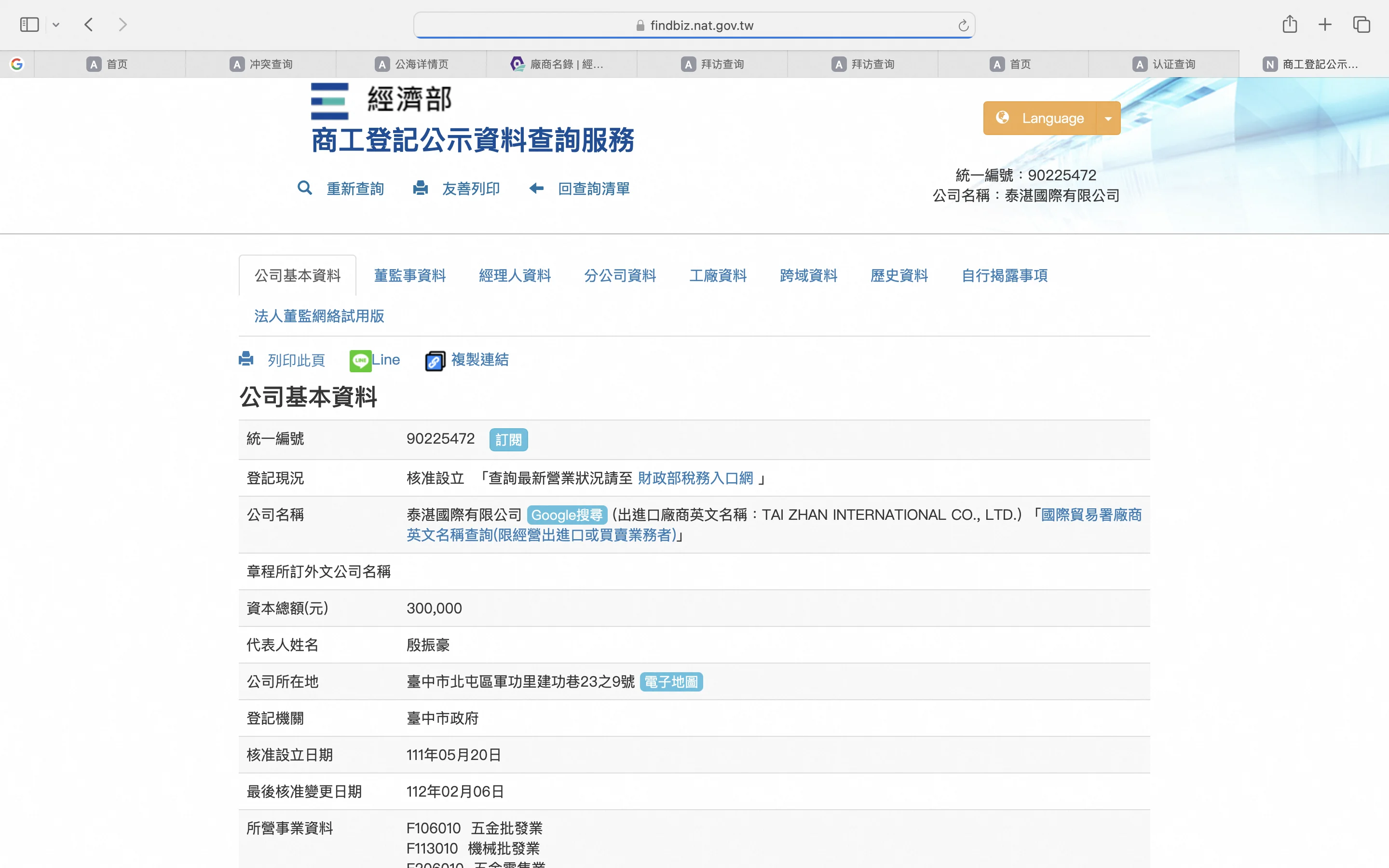Viewport: 1389px width, 868px height.
Task: Click the Safari sidebar toggle icon
Action: coord(29,25)
